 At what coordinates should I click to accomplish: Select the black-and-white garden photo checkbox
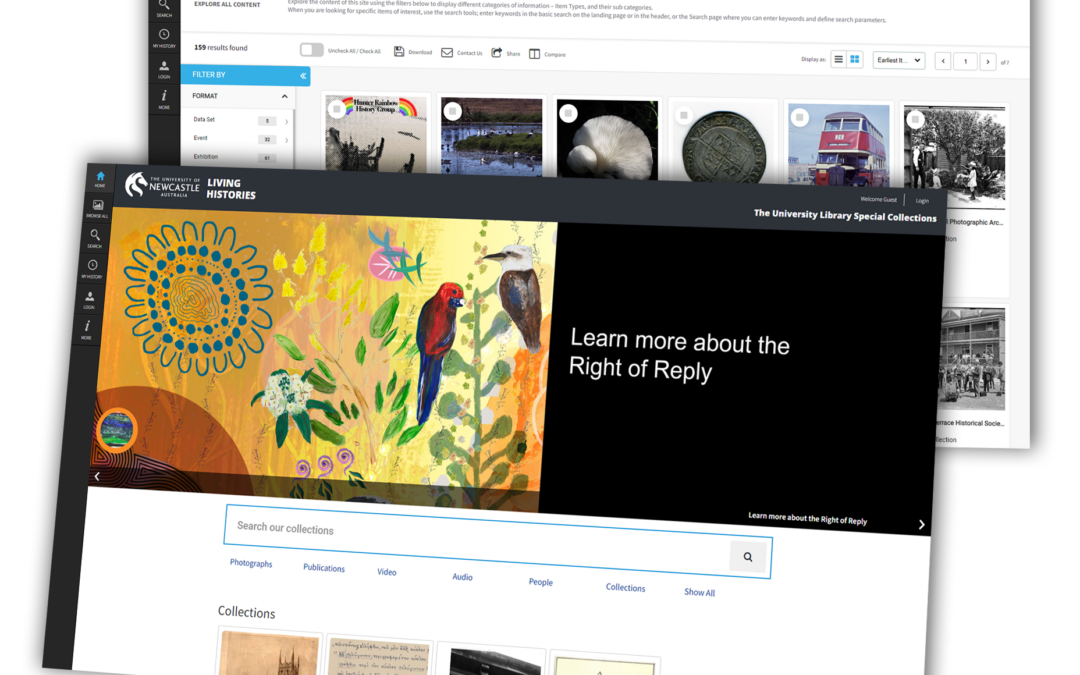915,119
